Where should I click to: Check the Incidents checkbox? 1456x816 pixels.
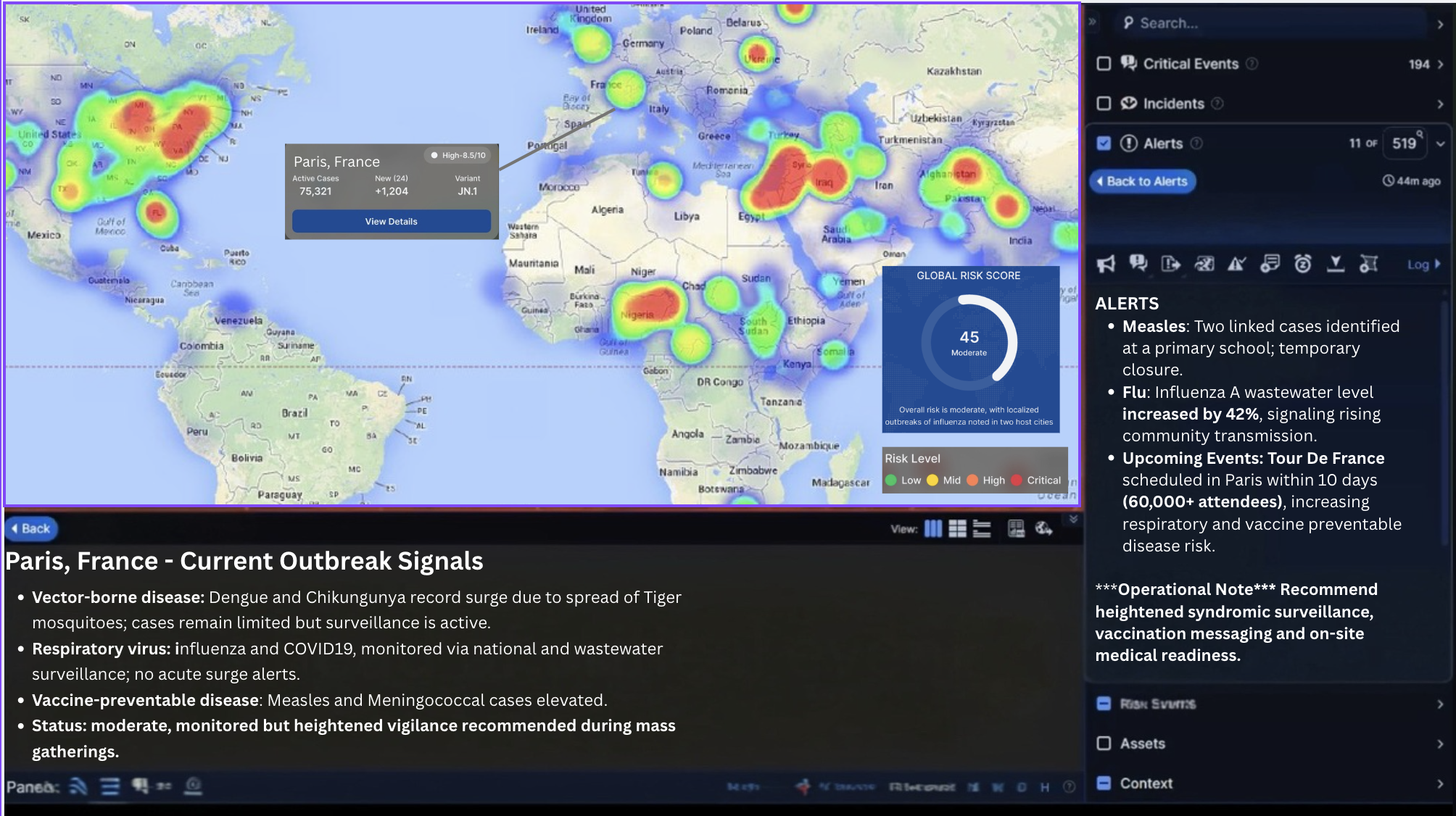(x=1104, y=103)
